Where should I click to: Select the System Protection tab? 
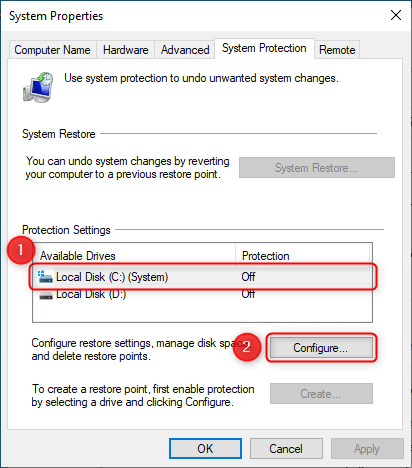click(x=264, y=48)
